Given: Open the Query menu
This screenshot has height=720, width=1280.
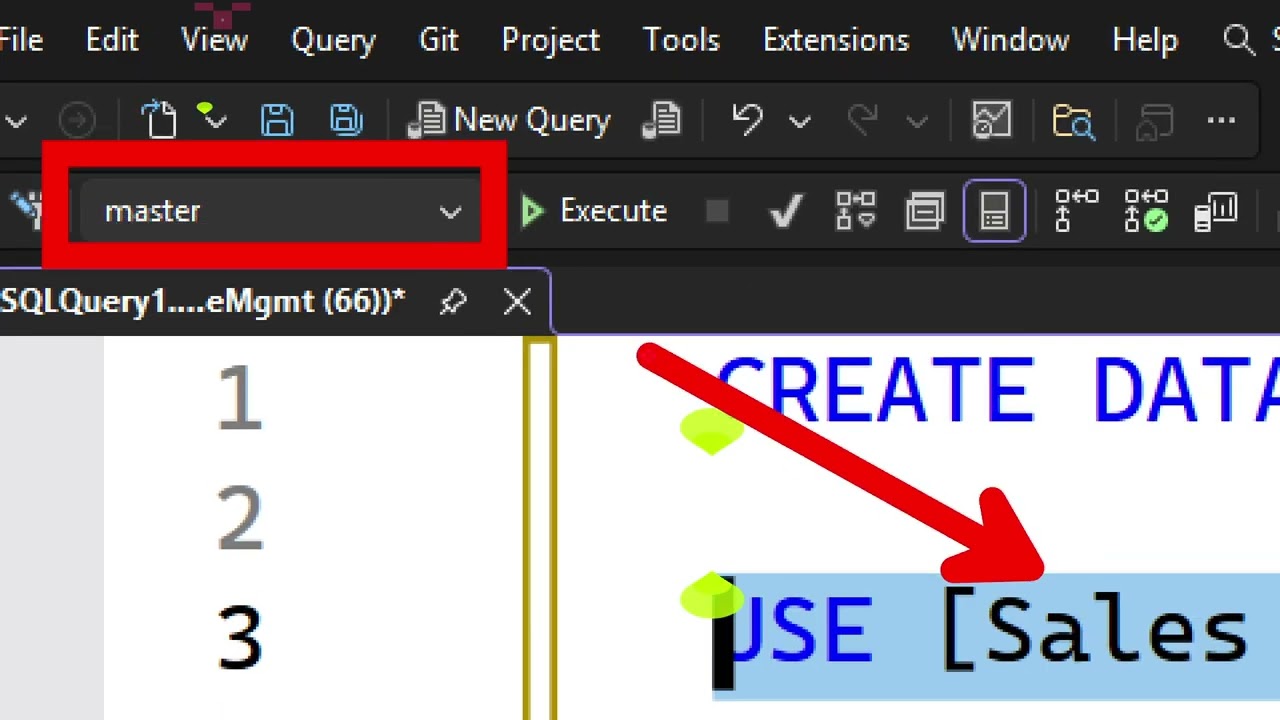Looking at the screenshot, I should 333,40.
